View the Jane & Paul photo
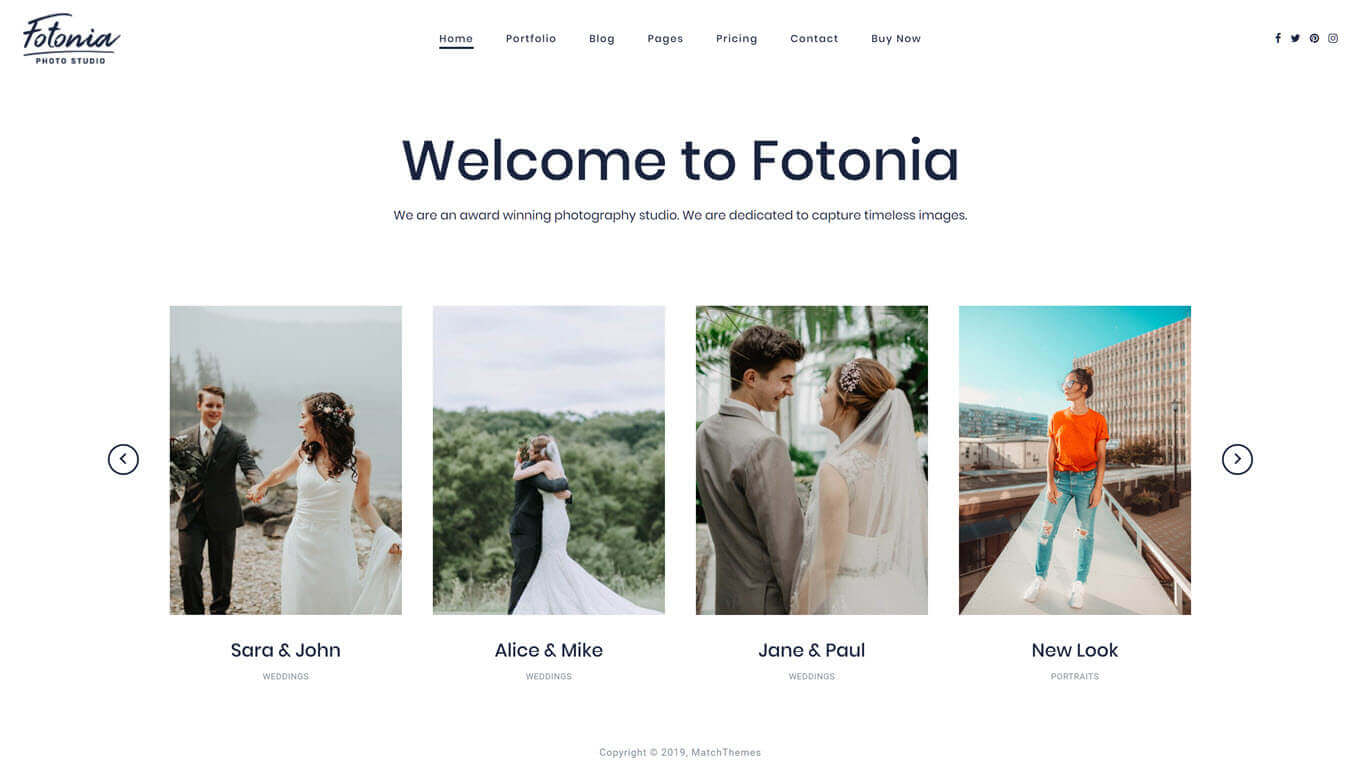 tap(812, 460)
